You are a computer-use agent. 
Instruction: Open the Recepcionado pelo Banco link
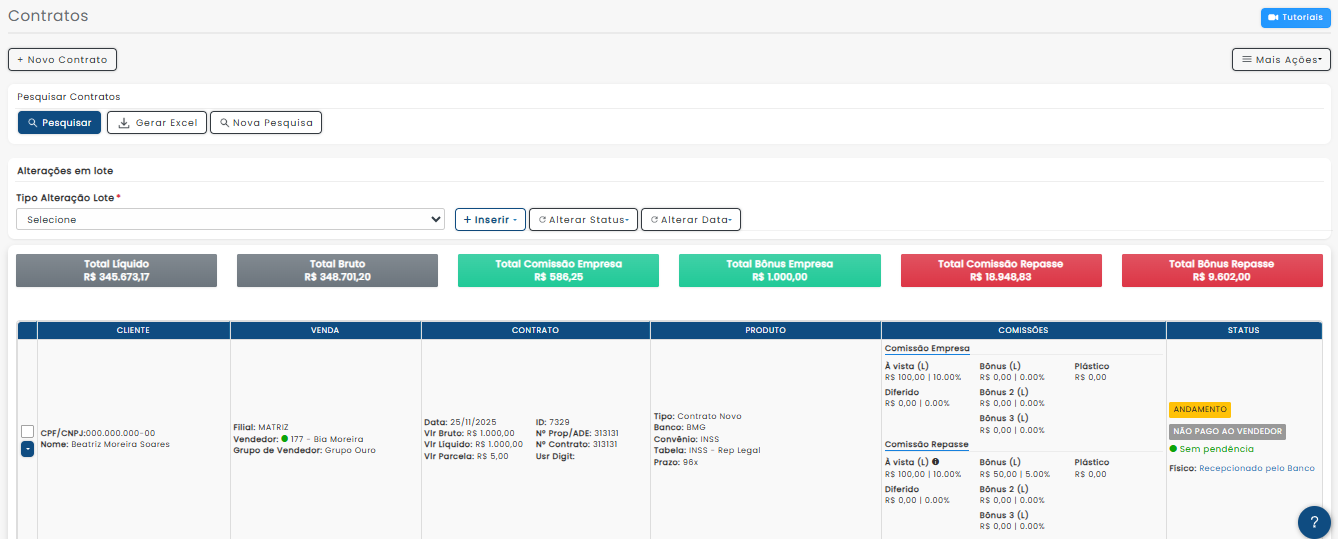(x=1256, y=468)
